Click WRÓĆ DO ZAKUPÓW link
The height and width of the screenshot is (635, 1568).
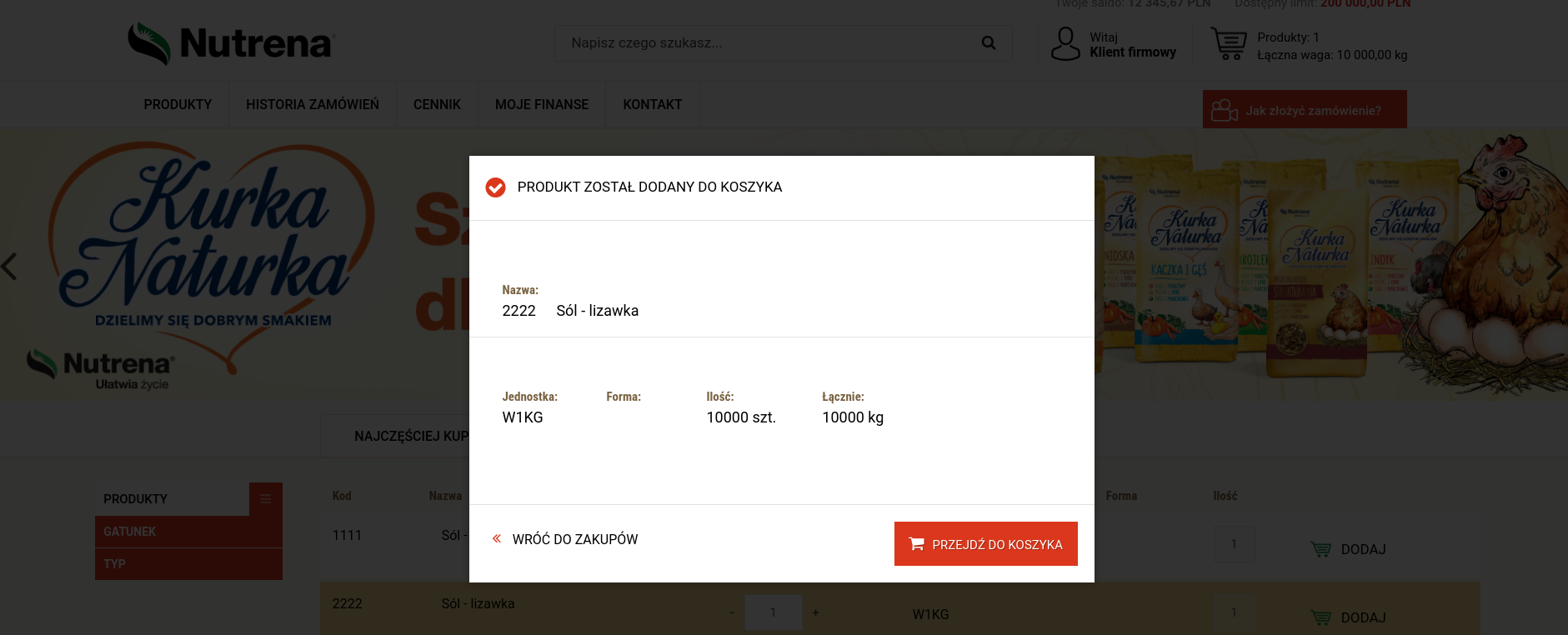pos(565,539)
